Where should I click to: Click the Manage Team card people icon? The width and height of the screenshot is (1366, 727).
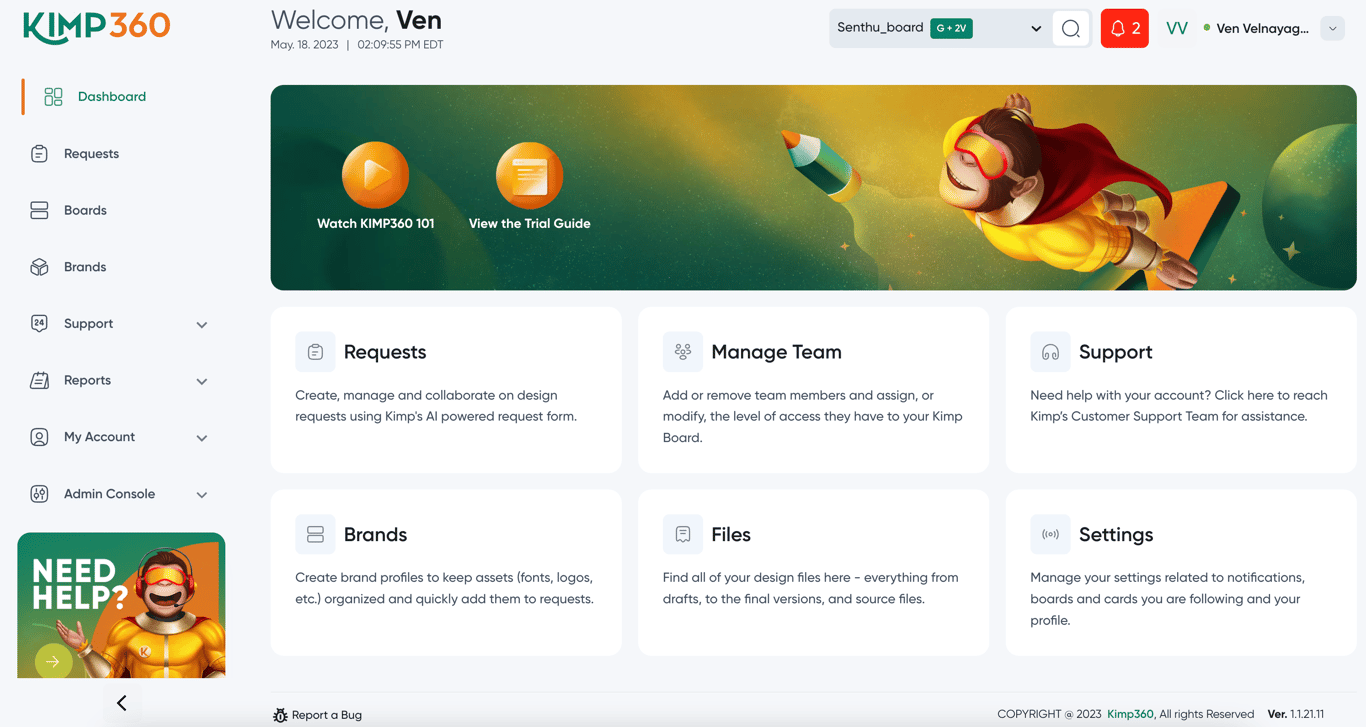[683, 352]
